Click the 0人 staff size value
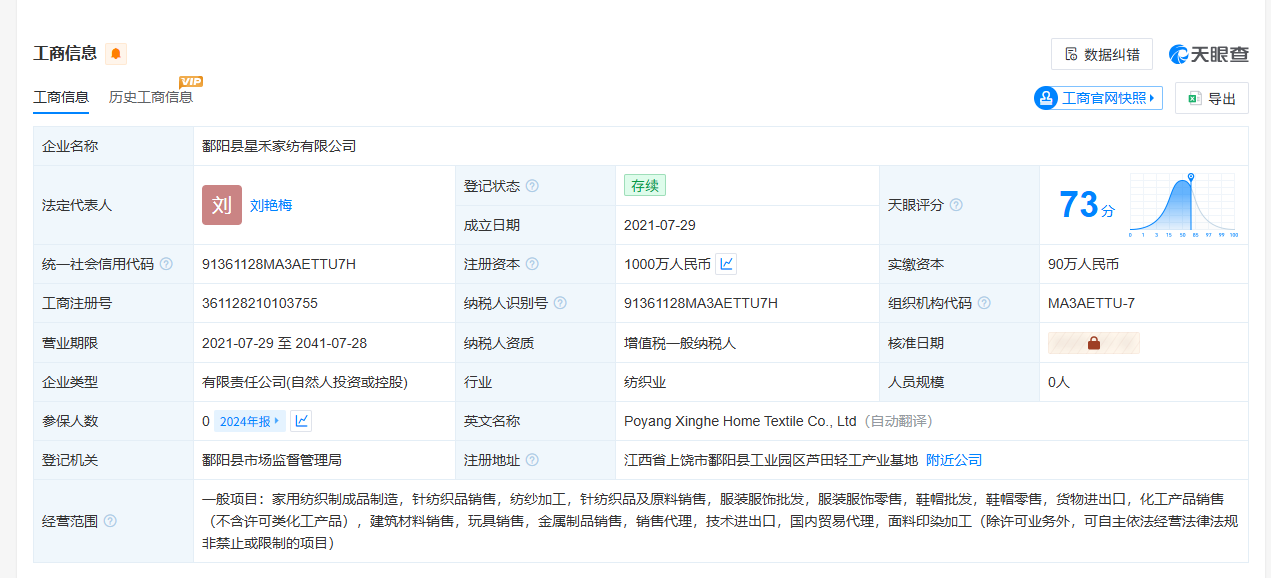The height and width of the screenshot is (578, 1271). pos(1059,382)
